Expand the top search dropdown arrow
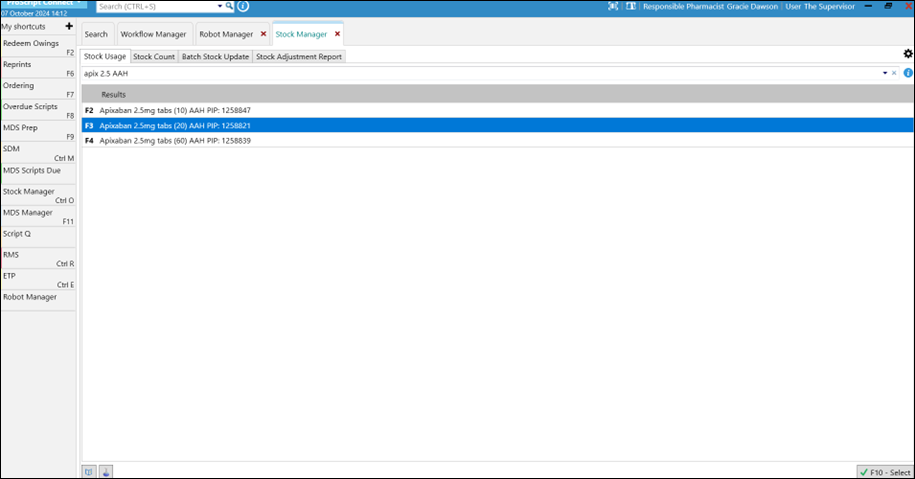The height and width of the screenshot is (479, 915). (x=220, y=6)
